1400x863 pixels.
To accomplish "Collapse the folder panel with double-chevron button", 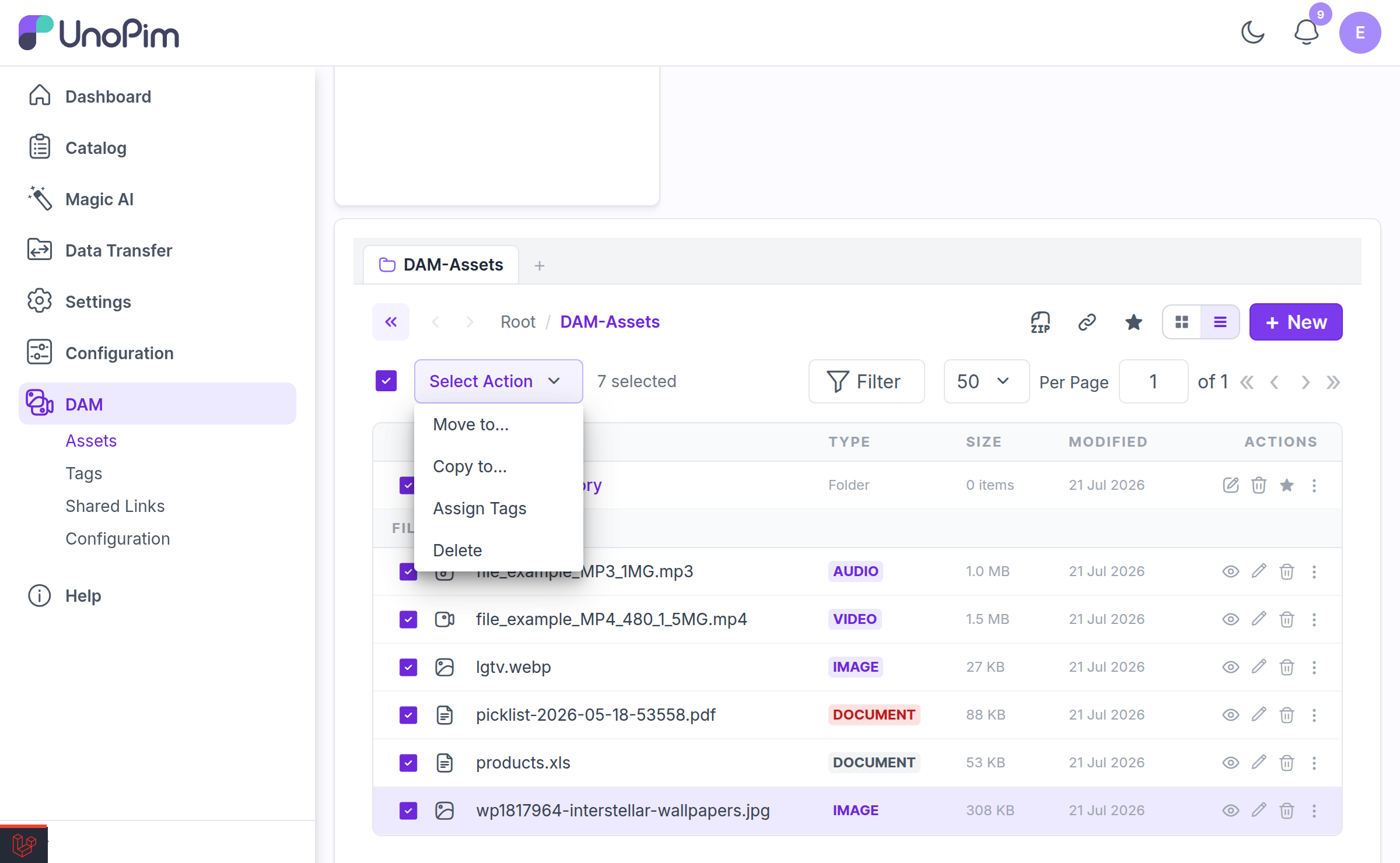I will tap(391, 322).
